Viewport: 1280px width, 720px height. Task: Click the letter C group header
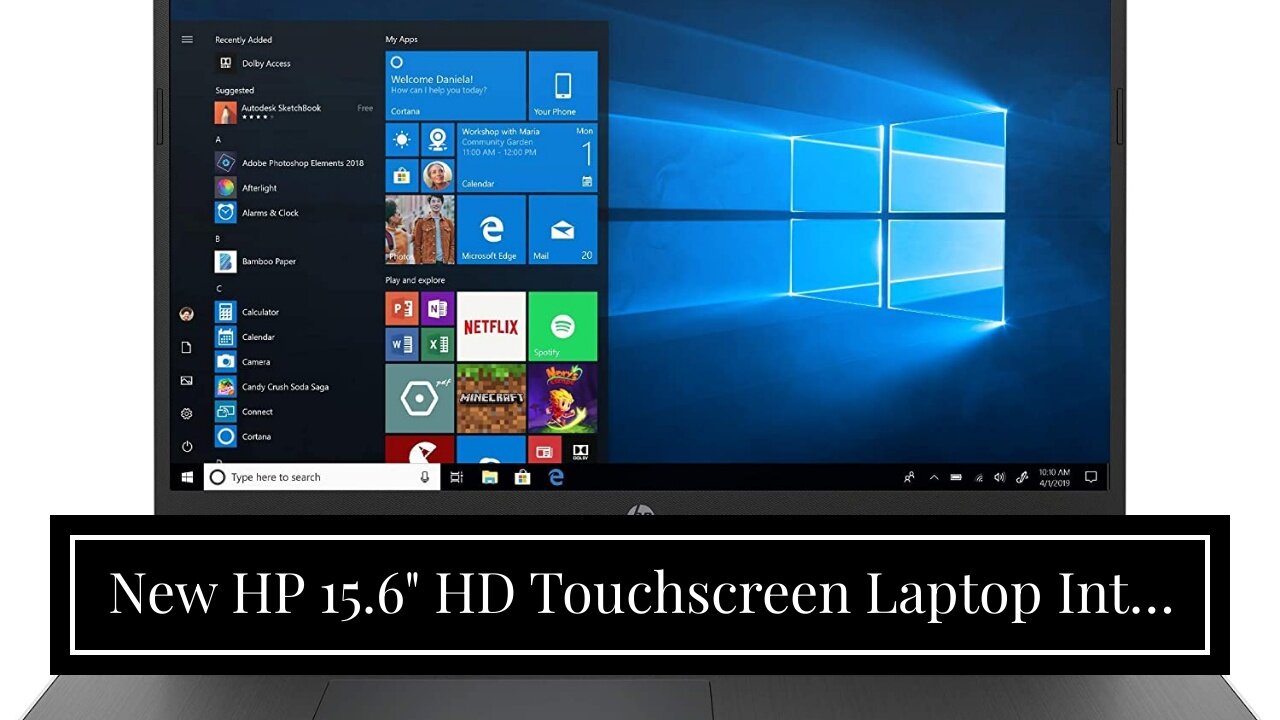coord(218,289)
